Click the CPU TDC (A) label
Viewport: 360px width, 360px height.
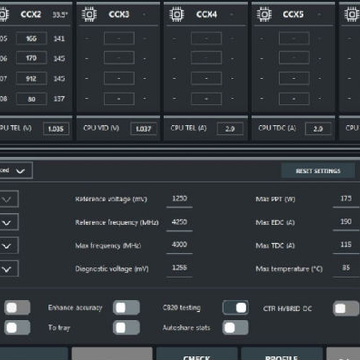(277, 128)
